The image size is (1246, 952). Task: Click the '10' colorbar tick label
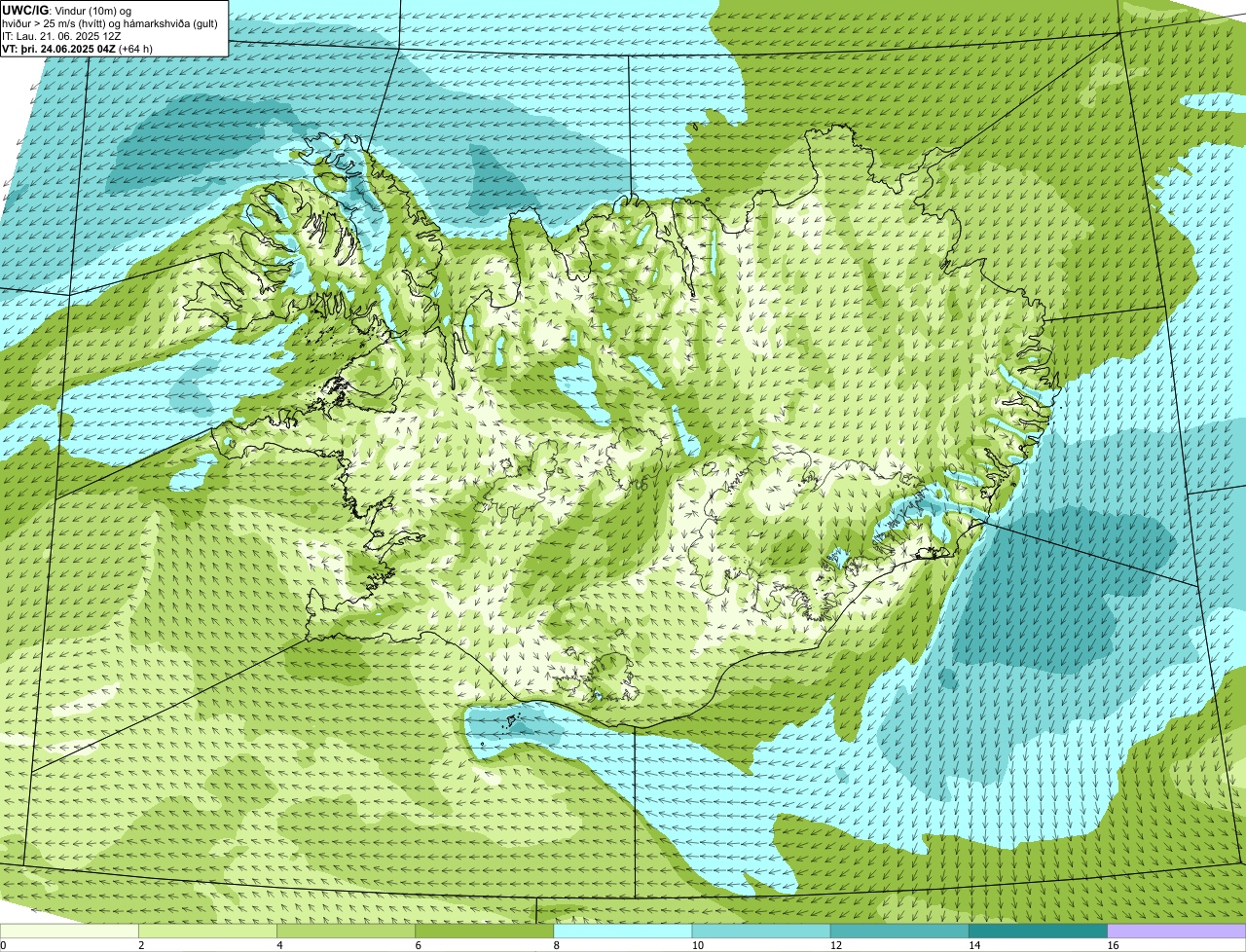[x=697, y=945]
